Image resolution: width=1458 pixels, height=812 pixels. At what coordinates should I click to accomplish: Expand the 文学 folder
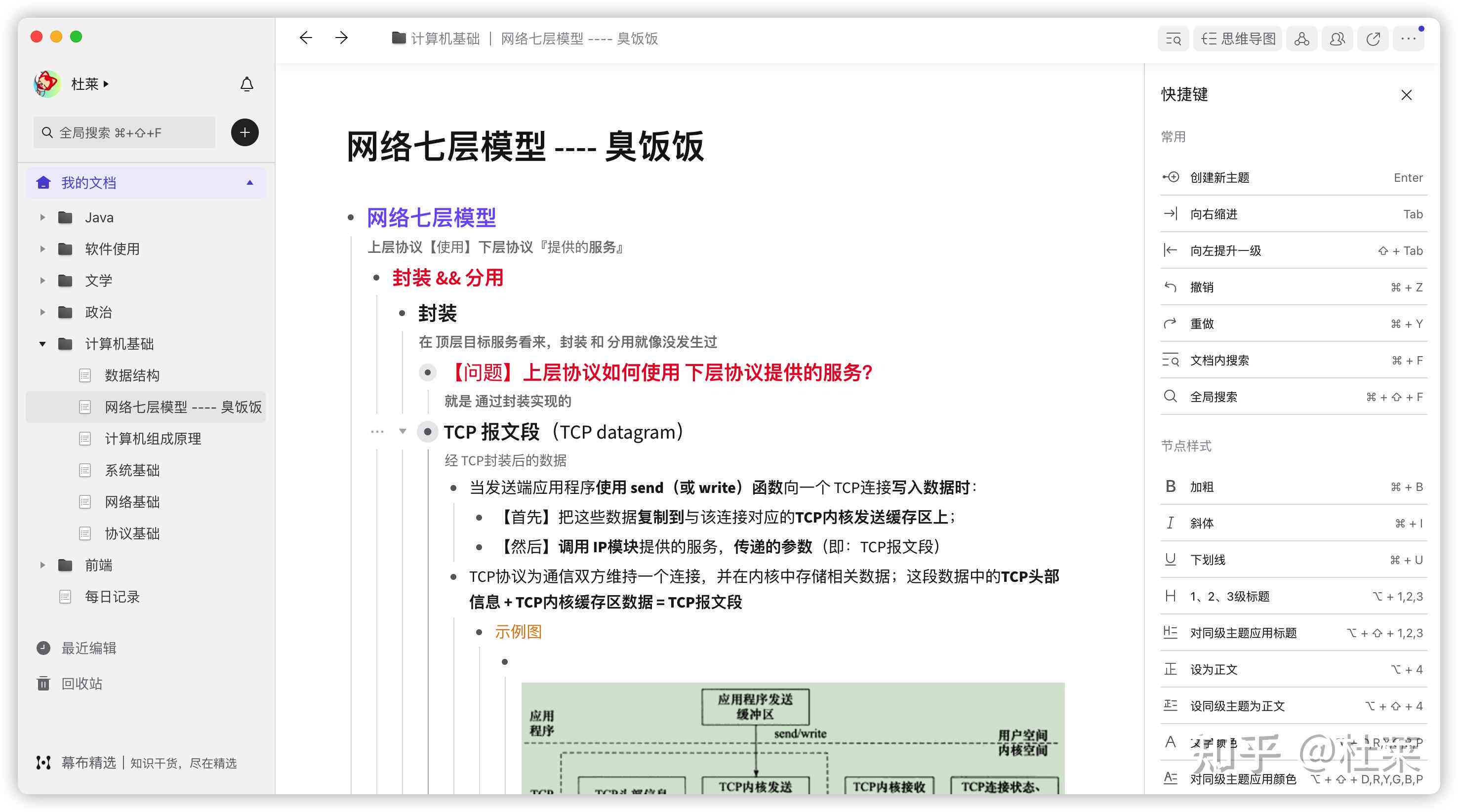point(42,281)
